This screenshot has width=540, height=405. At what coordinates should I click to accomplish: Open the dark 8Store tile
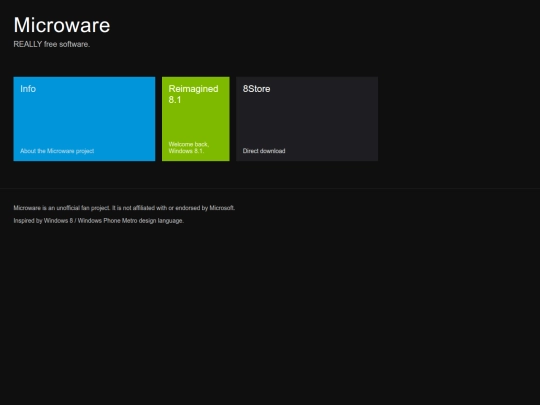(x=307, y=119)
